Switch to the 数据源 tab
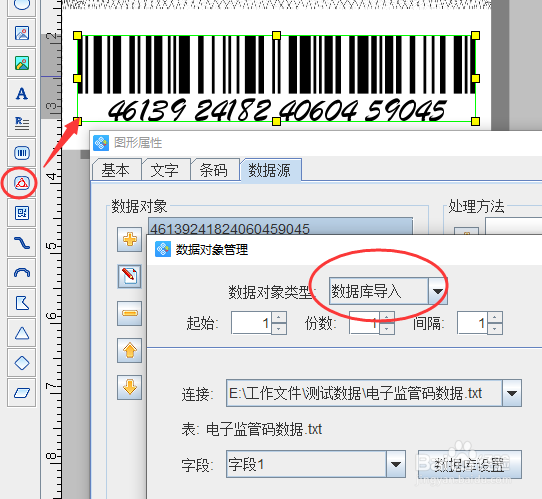This screenshot has width=542, height=499. (270, 170)
